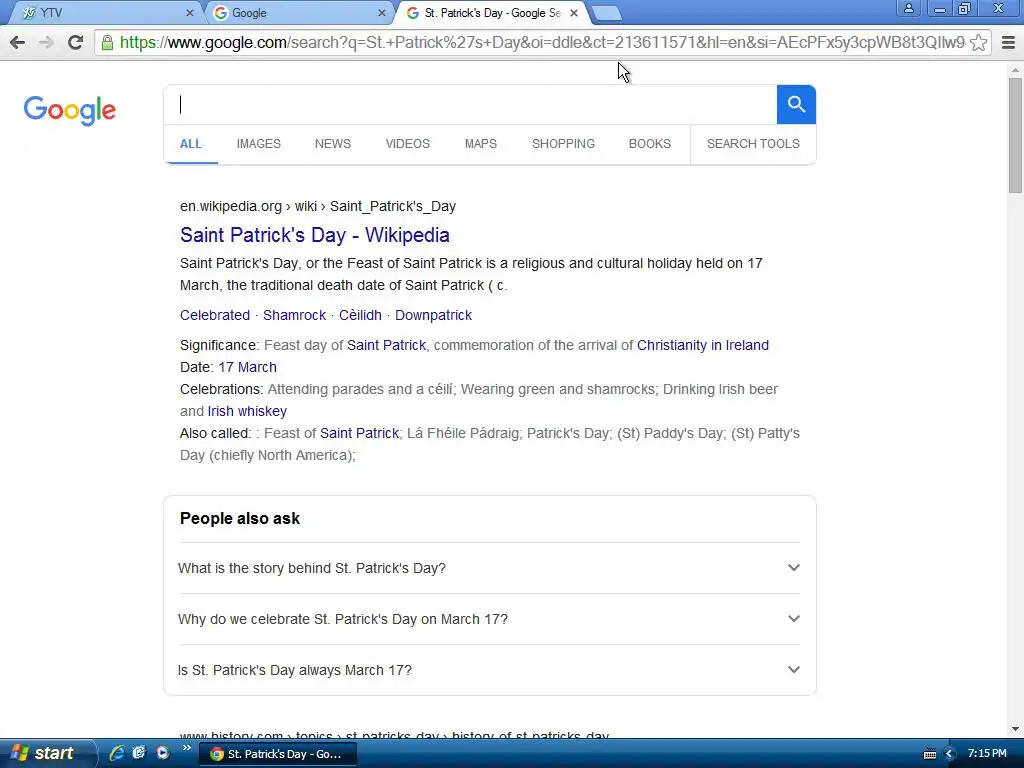Viewport: 1024px width, 768px height.
Task: Select the SHOPPING search tab
Action: click(563, 144)
